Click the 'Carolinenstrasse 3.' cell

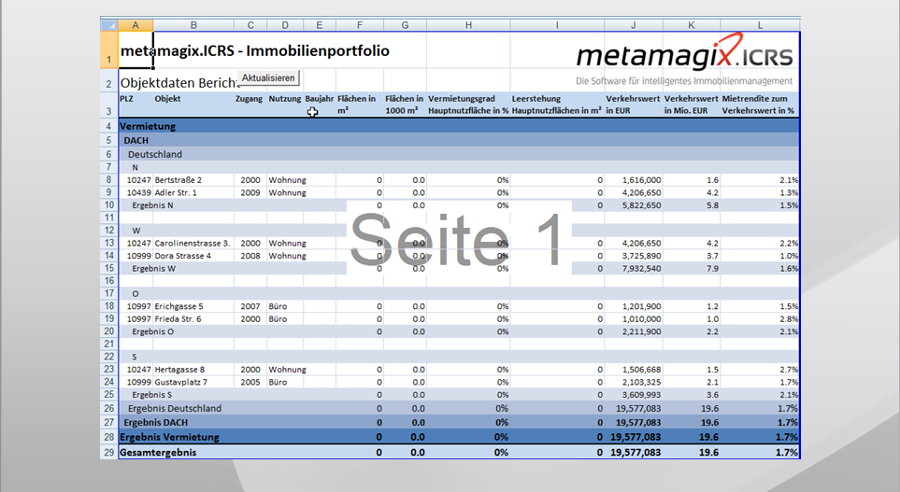tap(193, 243)
